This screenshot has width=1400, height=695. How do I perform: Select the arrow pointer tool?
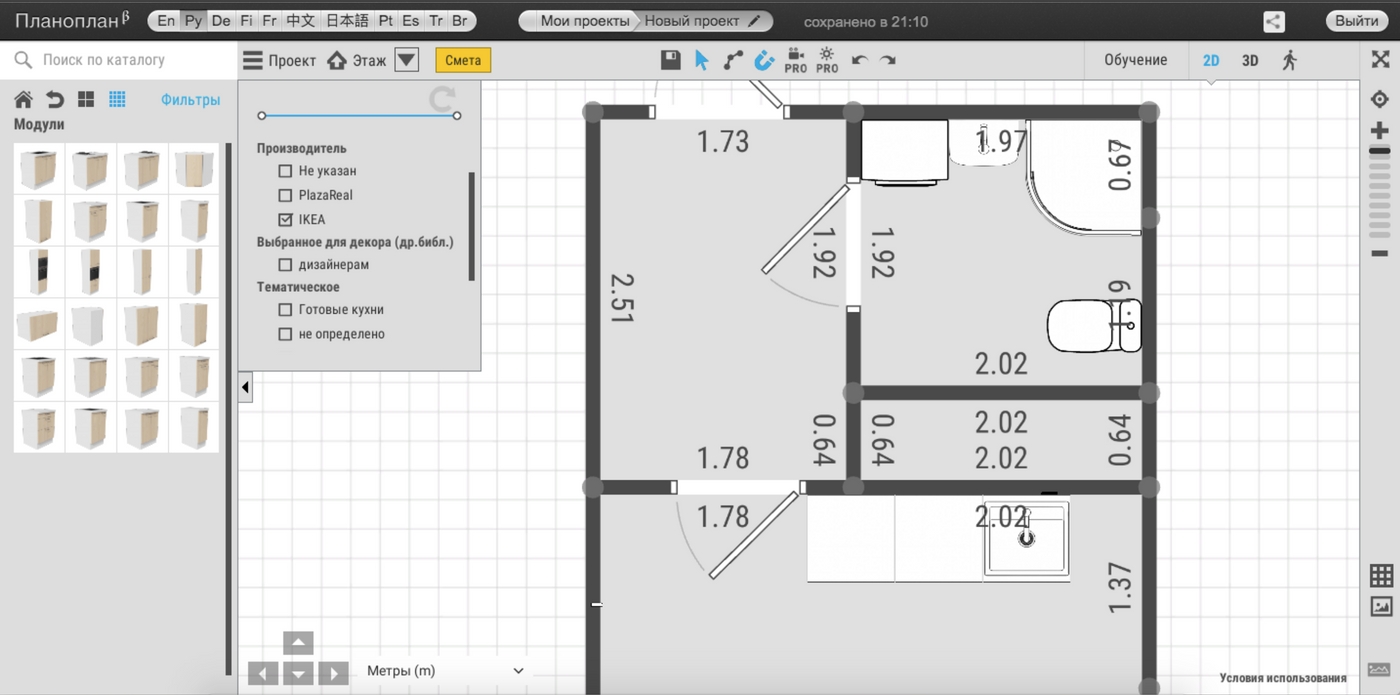(x=702, y=60)
